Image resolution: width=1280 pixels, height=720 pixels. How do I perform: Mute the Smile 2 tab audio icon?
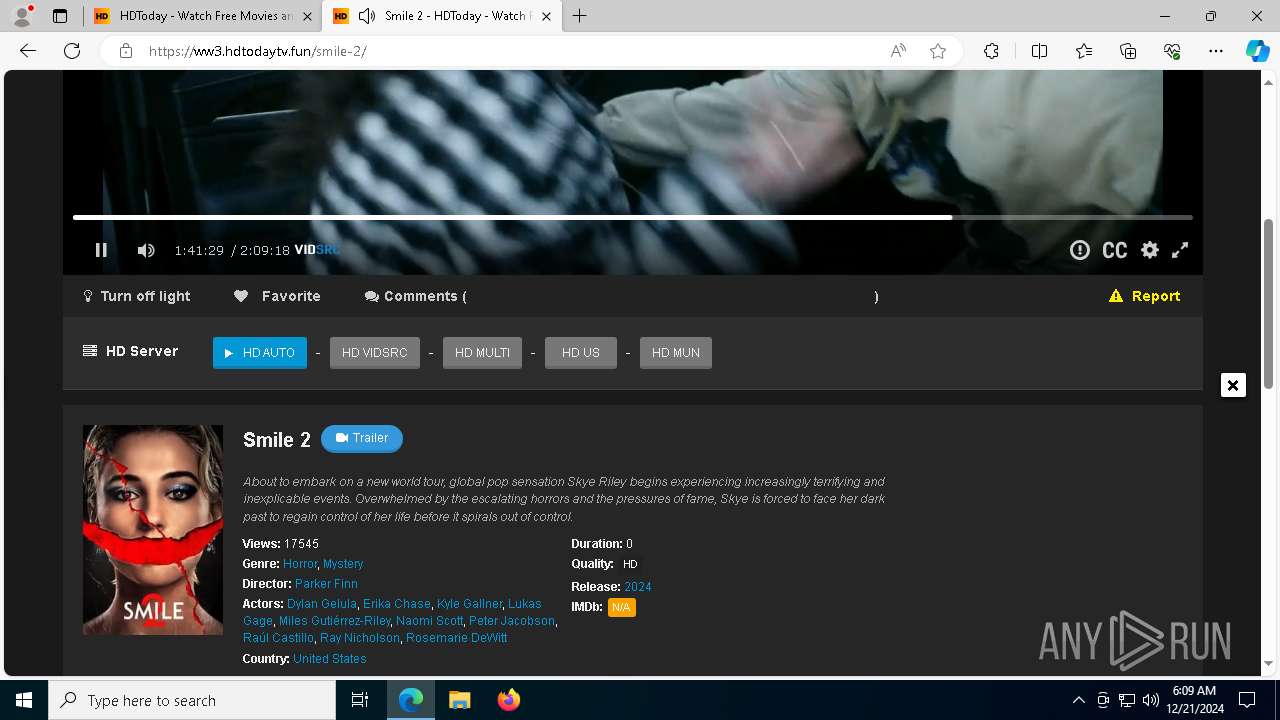367,16
